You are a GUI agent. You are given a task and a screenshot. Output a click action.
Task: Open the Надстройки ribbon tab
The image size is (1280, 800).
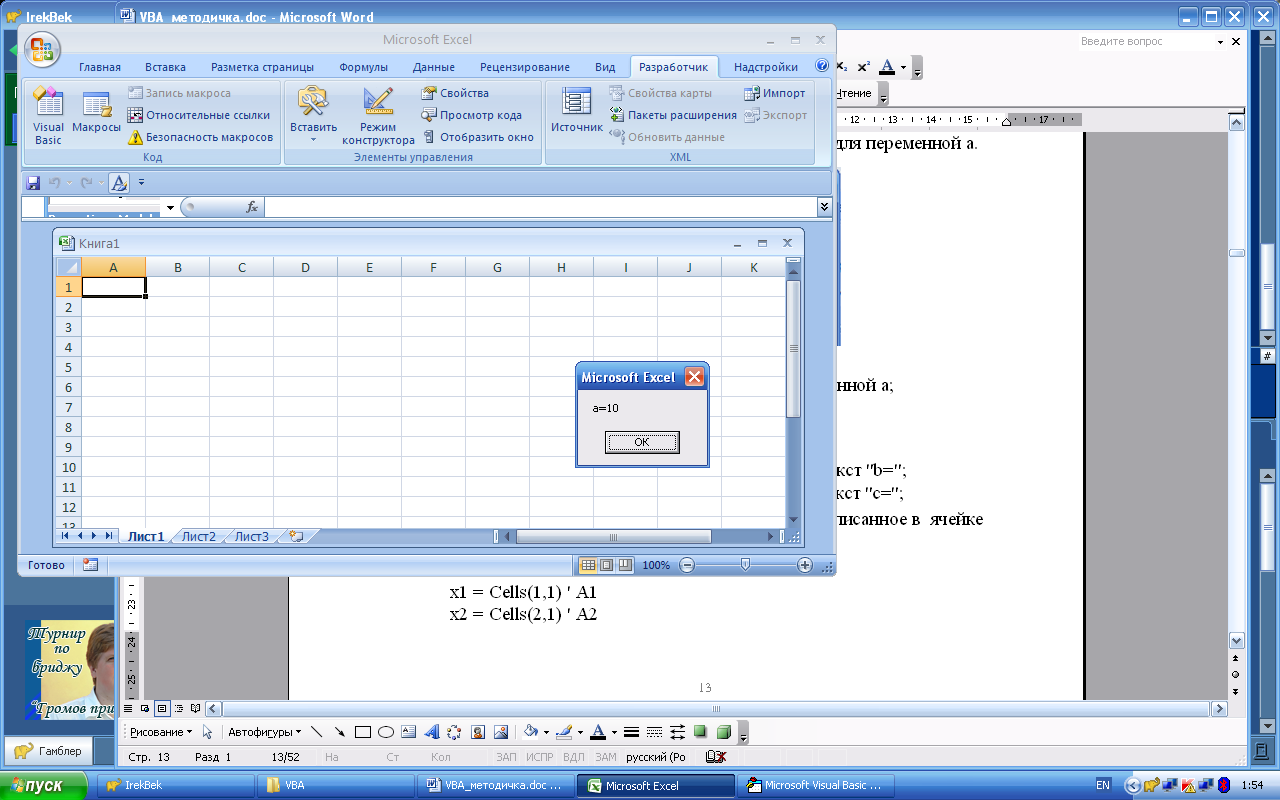766,67
